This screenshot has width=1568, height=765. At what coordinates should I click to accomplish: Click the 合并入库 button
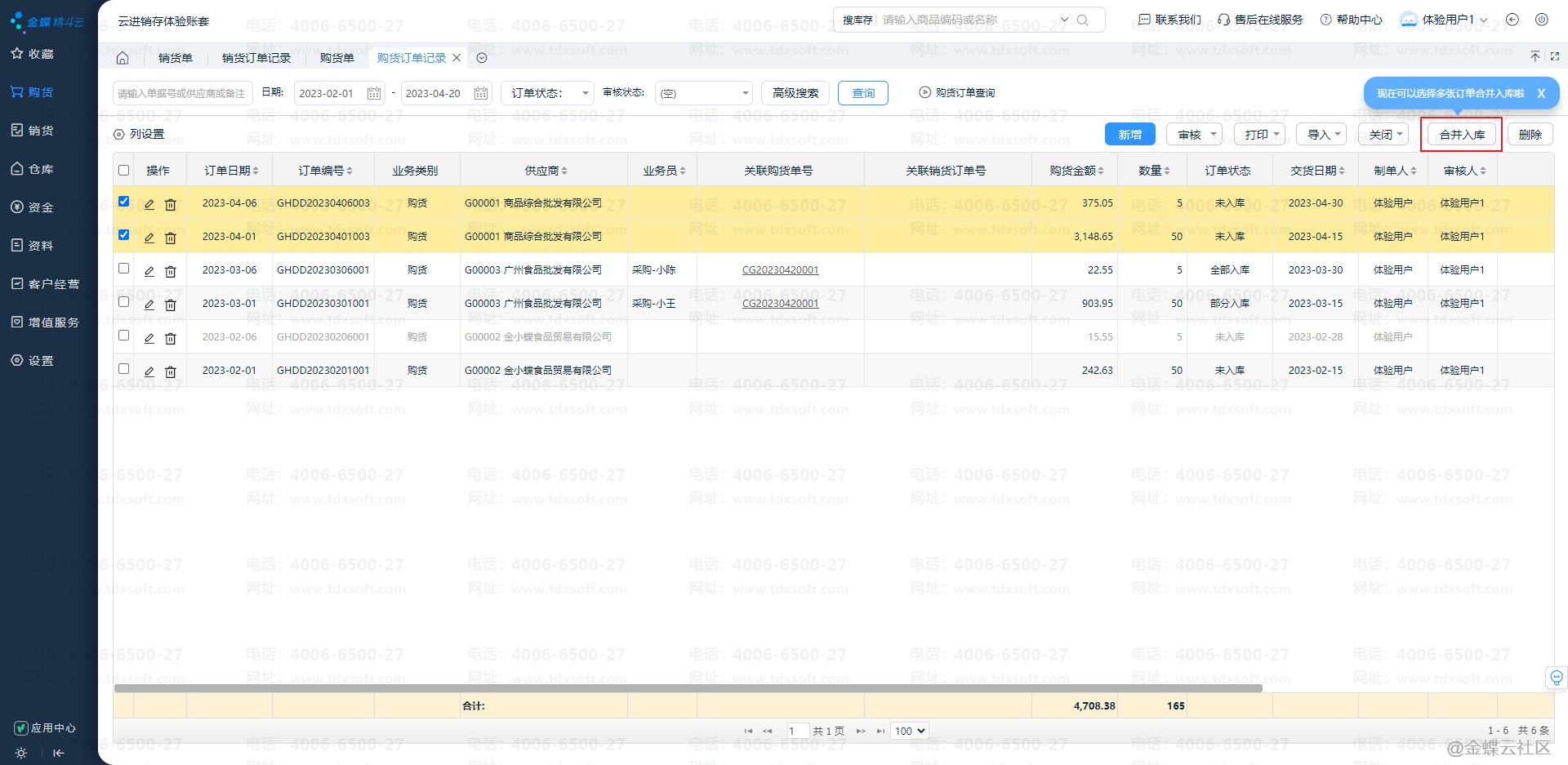coord(1462,135)
